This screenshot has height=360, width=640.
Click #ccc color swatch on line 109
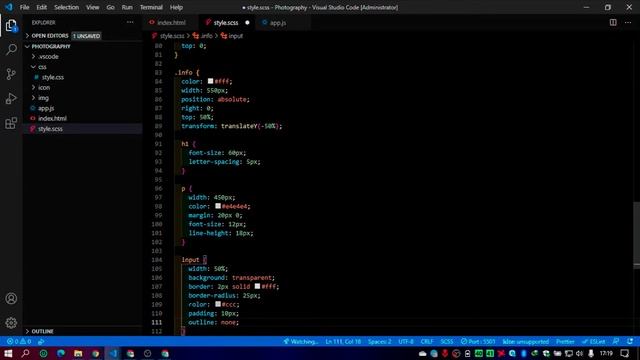click(218, 304)
